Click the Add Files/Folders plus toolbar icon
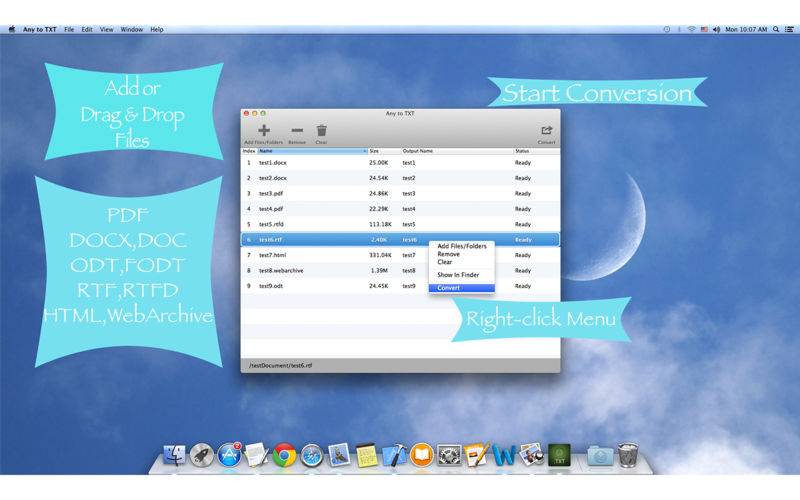Image resolution: width=800 pixels, height=500 pixels. (x=264, y=131)
